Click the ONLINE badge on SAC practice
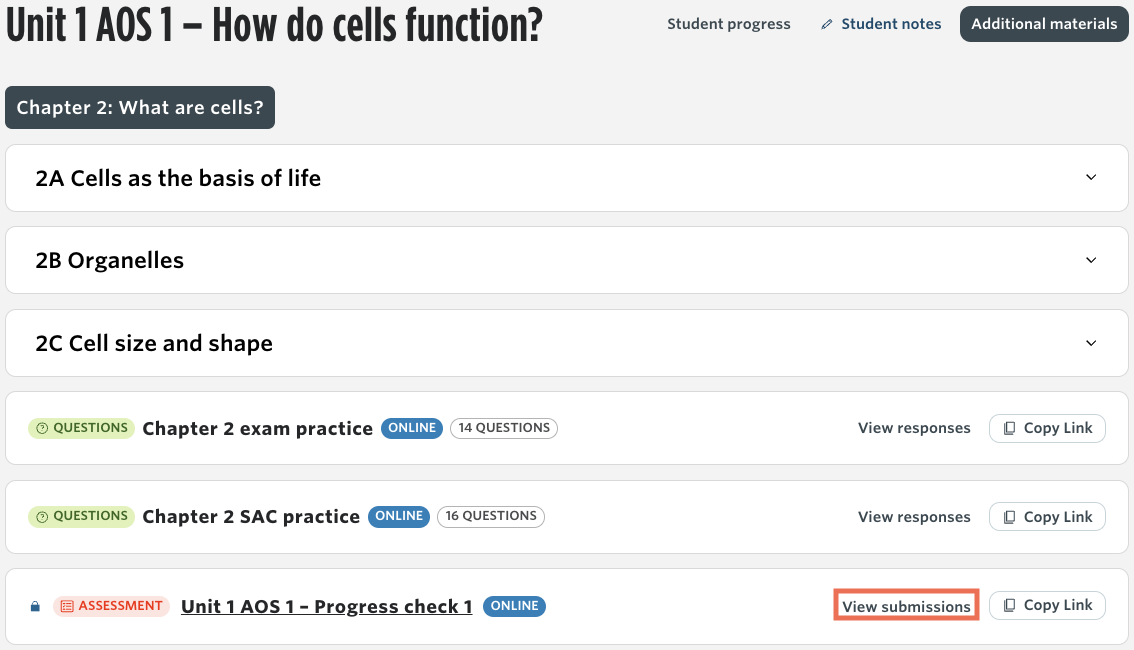 click(399, 516)
